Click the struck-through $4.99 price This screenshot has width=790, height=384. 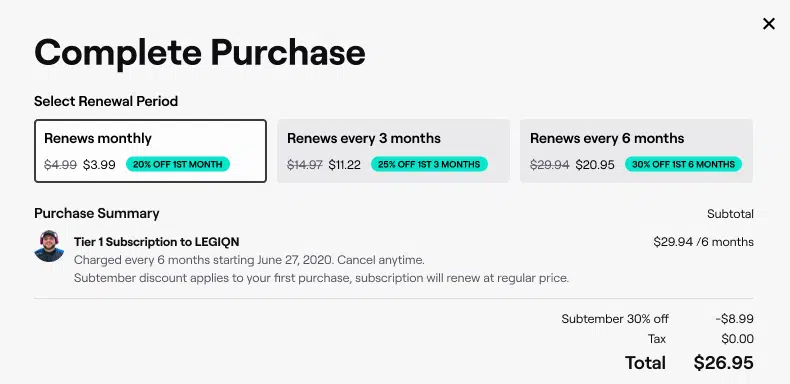60,165
